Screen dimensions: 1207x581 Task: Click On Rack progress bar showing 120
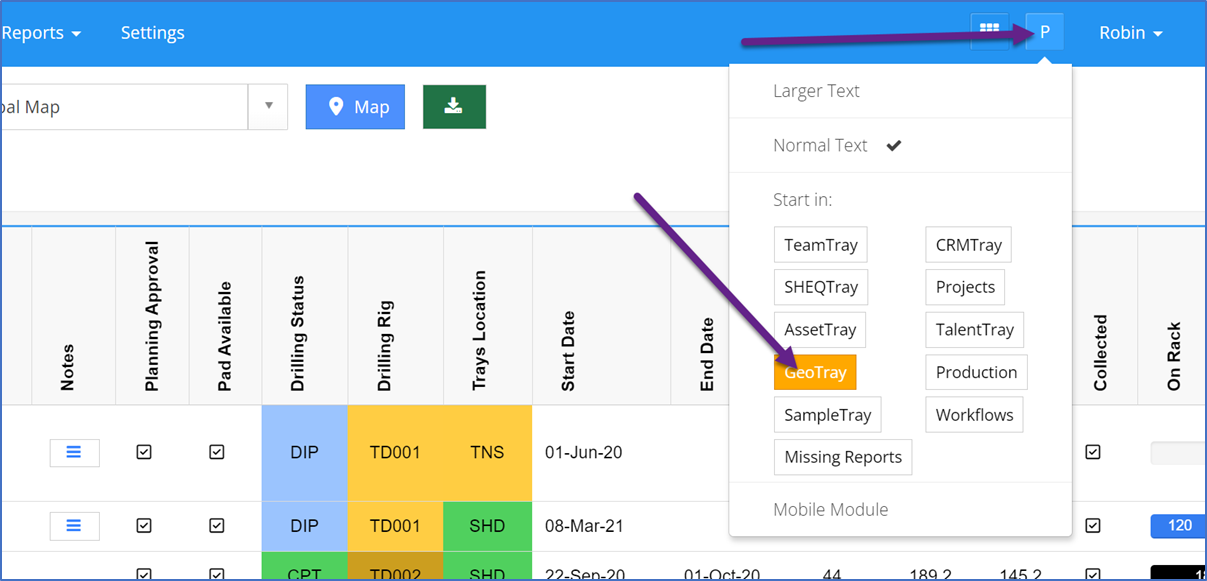click(1178, 526)
